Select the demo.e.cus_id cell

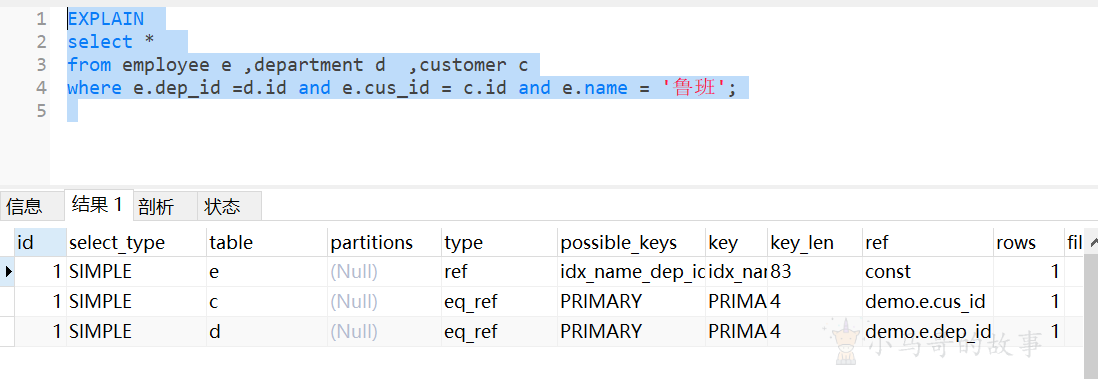coord(928,301)
